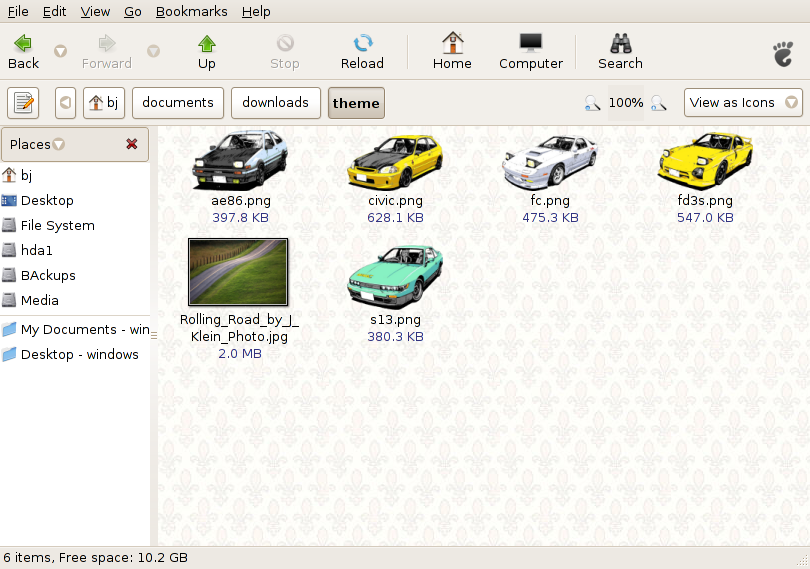Image resolution: width=810 pixels, height=569 pixels.
Task: Click the 100% zoom level button
Action: point(626,103)
